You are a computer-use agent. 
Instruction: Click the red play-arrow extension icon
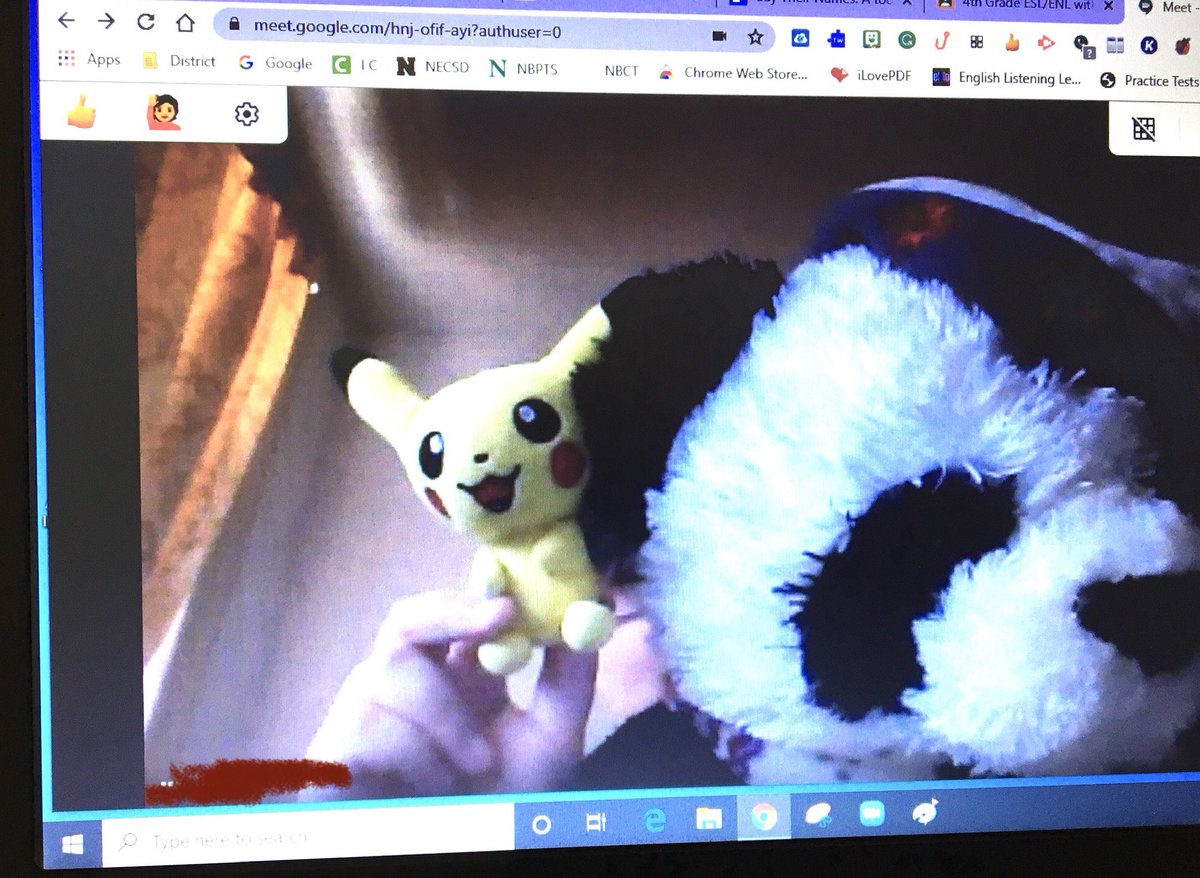(1046, 43)
